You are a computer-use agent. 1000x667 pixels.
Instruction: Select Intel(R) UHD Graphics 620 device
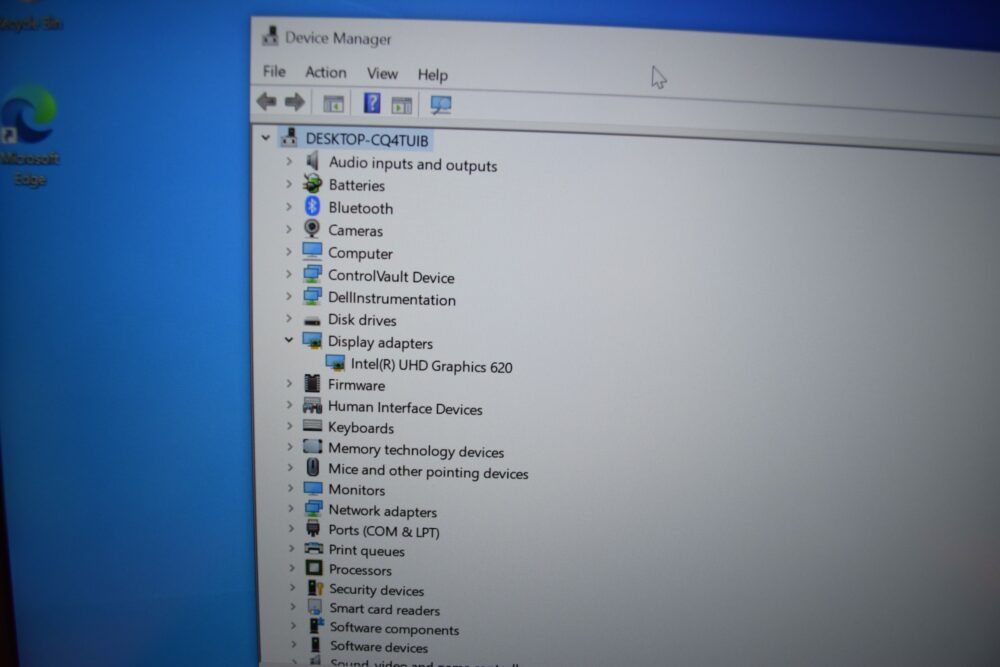pyautogui.click(x=431, y=365)
